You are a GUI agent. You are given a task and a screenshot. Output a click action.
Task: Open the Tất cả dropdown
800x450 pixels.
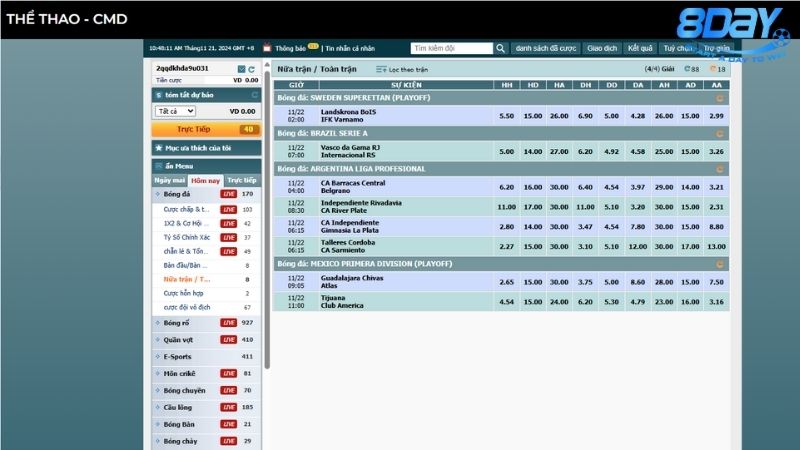point(175,111)
